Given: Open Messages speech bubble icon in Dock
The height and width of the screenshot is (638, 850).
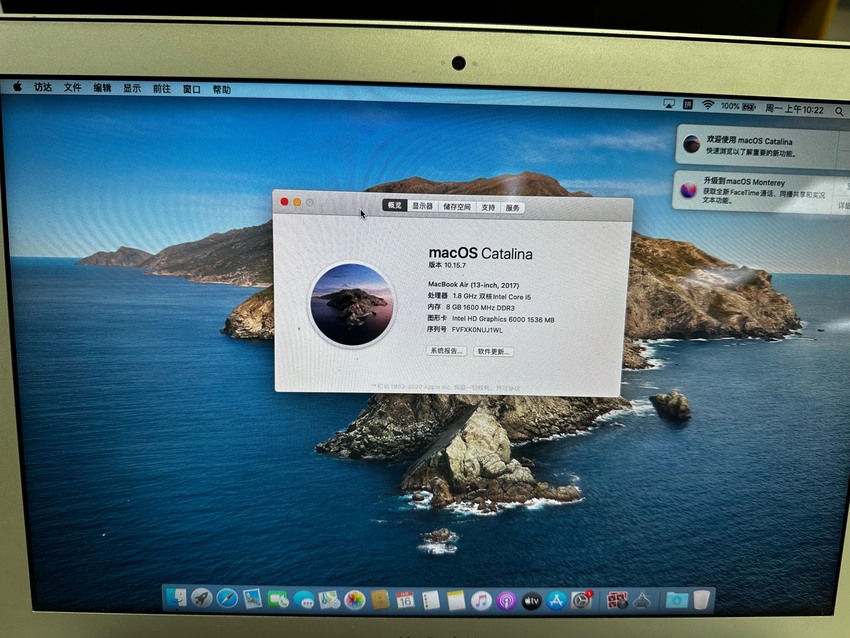Looking at the screenshot, I should click(304, 600).
